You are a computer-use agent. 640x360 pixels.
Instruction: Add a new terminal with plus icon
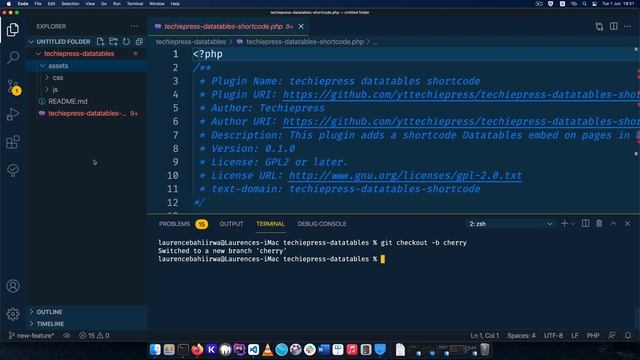pos(564,223)
